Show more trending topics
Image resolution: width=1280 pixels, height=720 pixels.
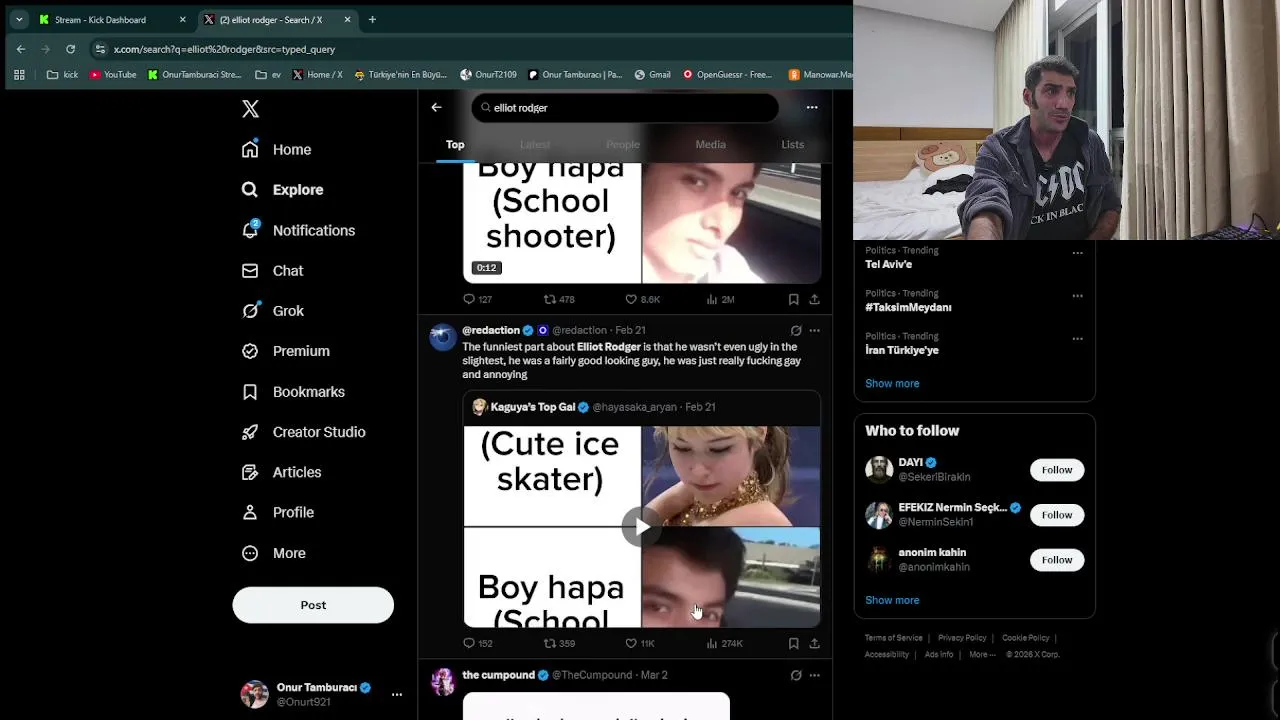tap(892, 383)
